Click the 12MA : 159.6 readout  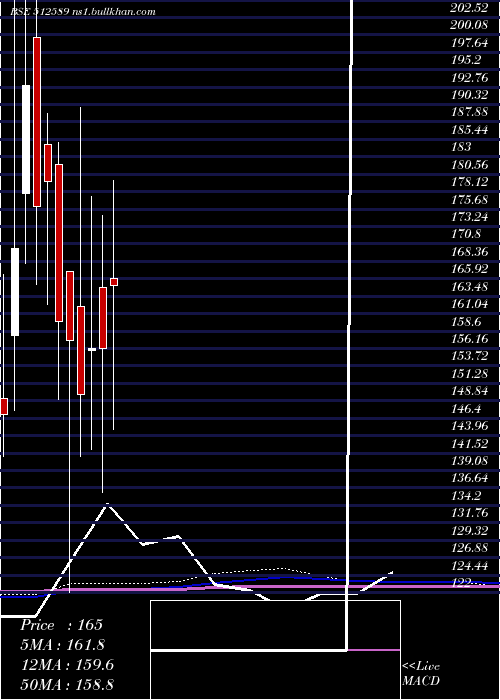[x=67, y=665]
